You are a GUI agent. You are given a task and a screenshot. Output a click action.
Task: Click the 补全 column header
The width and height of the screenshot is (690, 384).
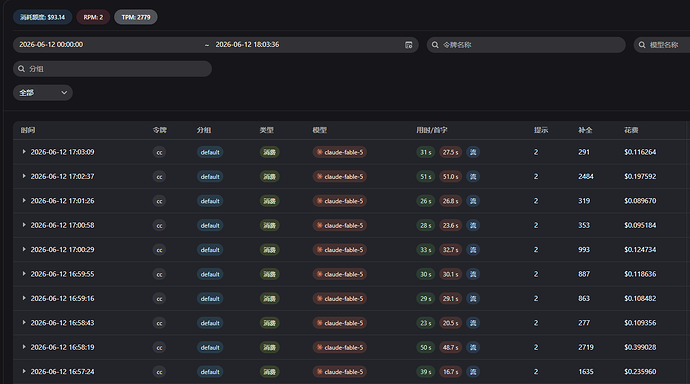click(585, 130)
